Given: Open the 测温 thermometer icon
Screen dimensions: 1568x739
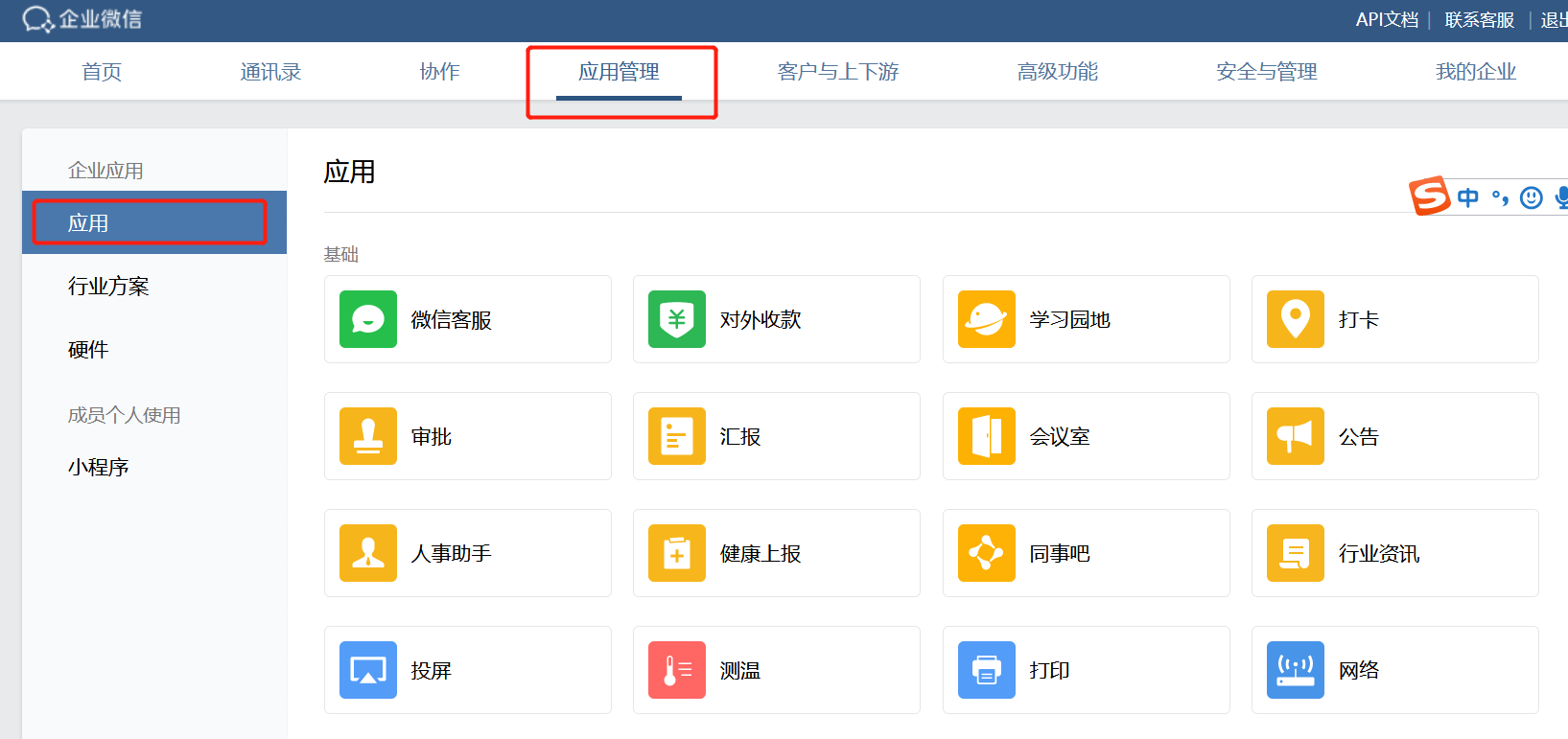Looking at the screenshot, I should (x=677, y=670).
